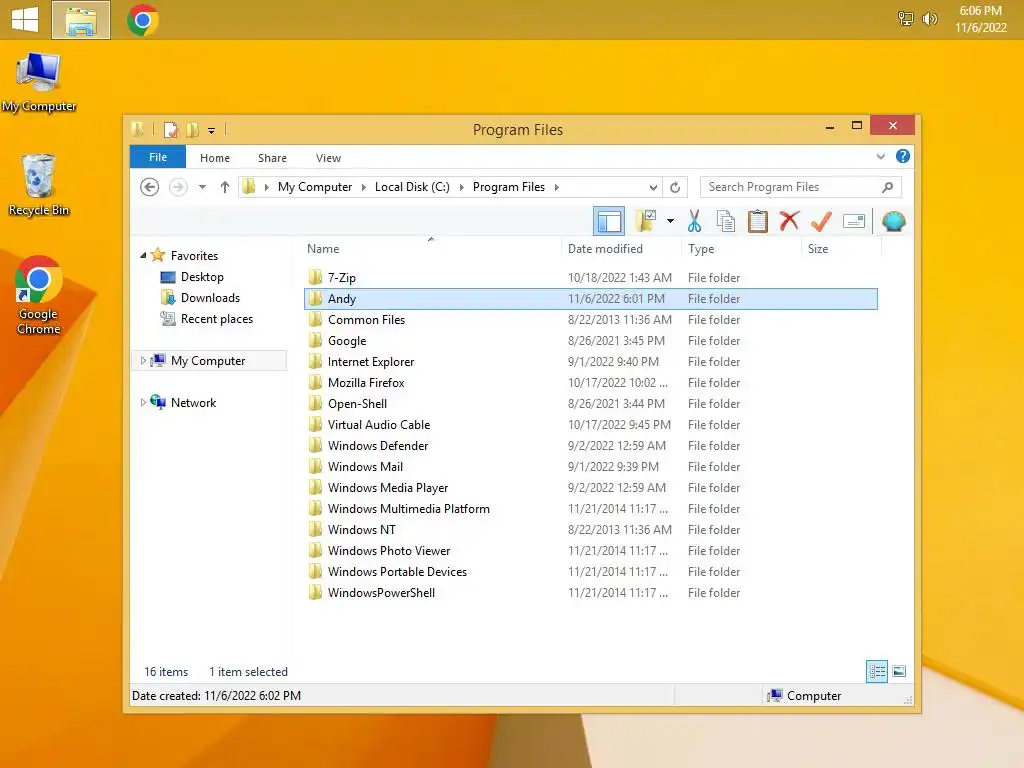Open the folder options dropdown arrow
This screenshot has height=768, width=1024.
670,221
